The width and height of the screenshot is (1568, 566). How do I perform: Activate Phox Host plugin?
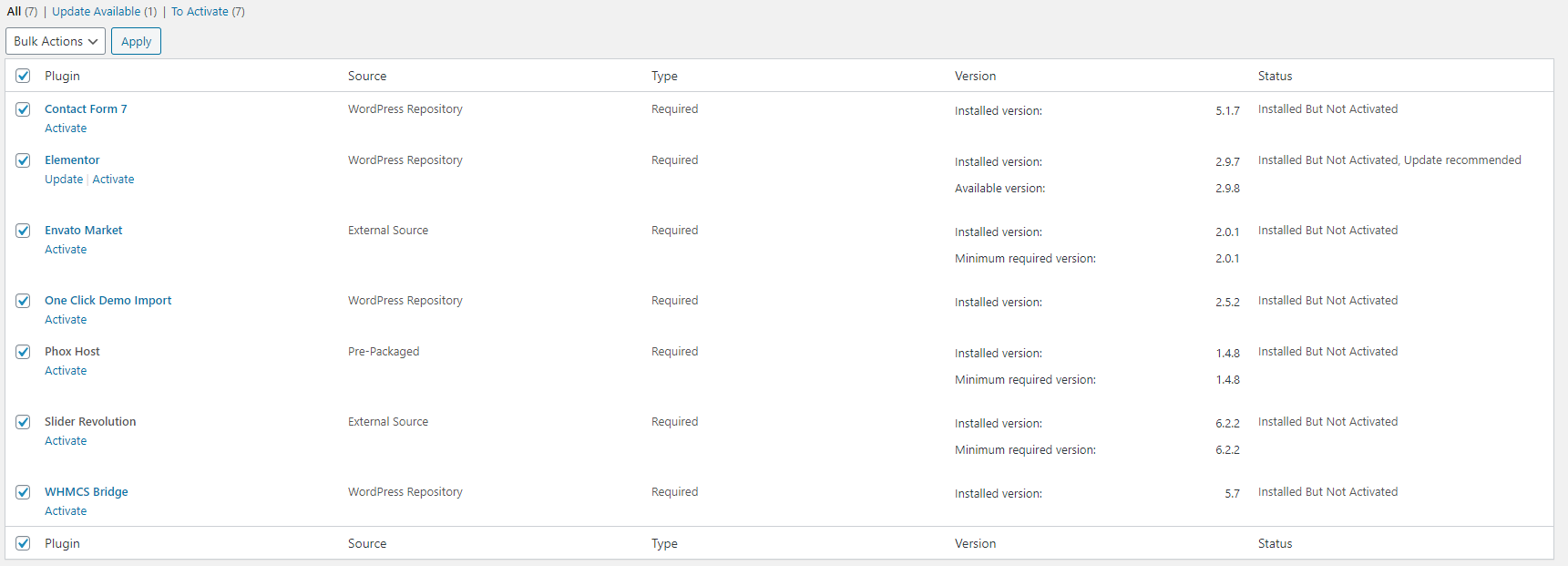66,371
